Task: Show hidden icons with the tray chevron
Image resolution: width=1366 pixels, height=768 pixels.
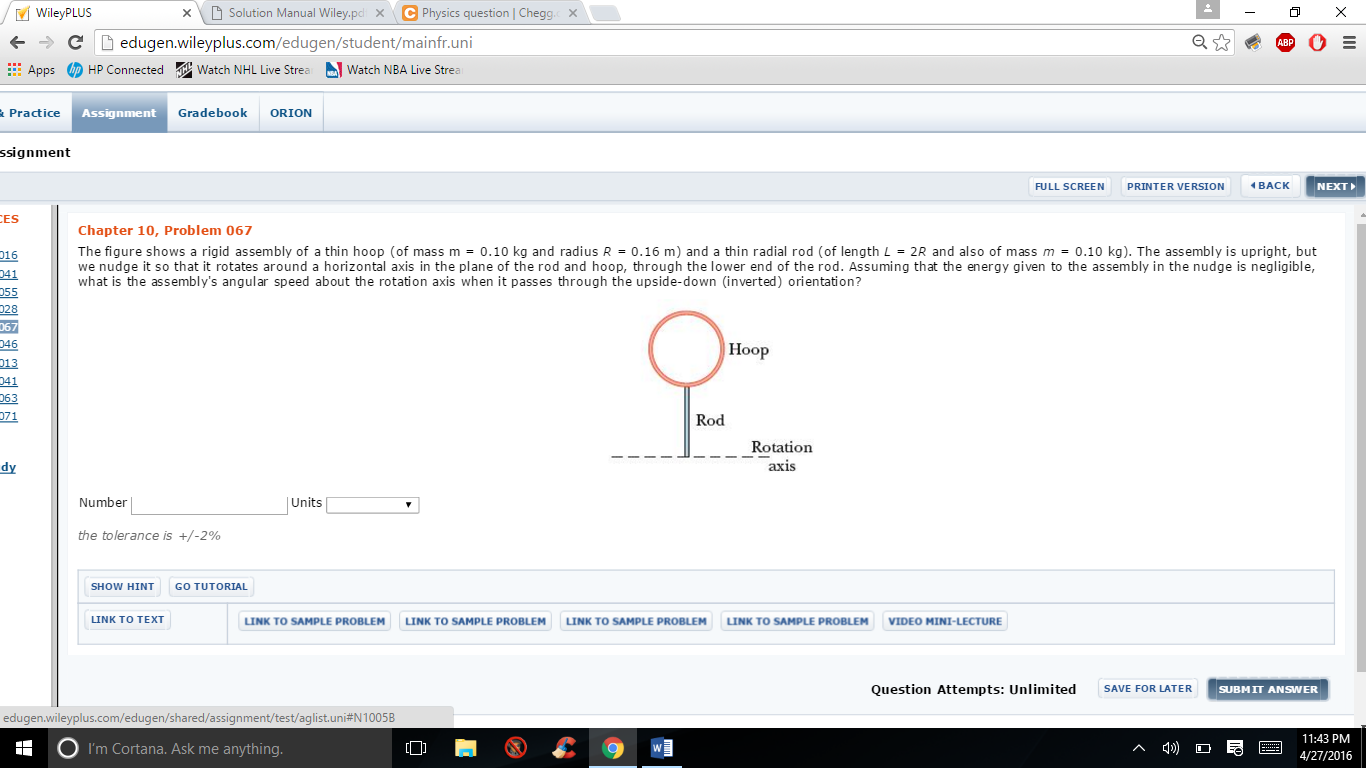Action: coord(1138,747)
